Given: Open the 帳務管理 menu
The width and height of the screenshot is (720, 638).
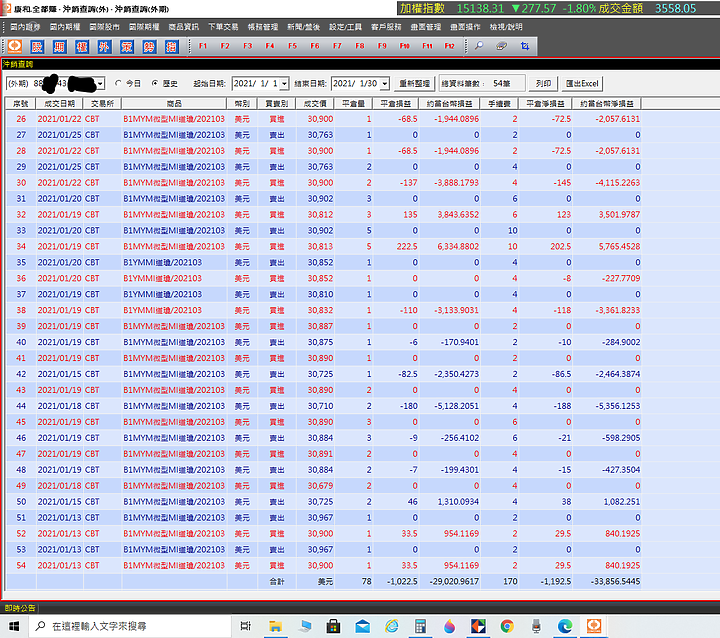Looking at the screenshot, I should coord(263,27).
